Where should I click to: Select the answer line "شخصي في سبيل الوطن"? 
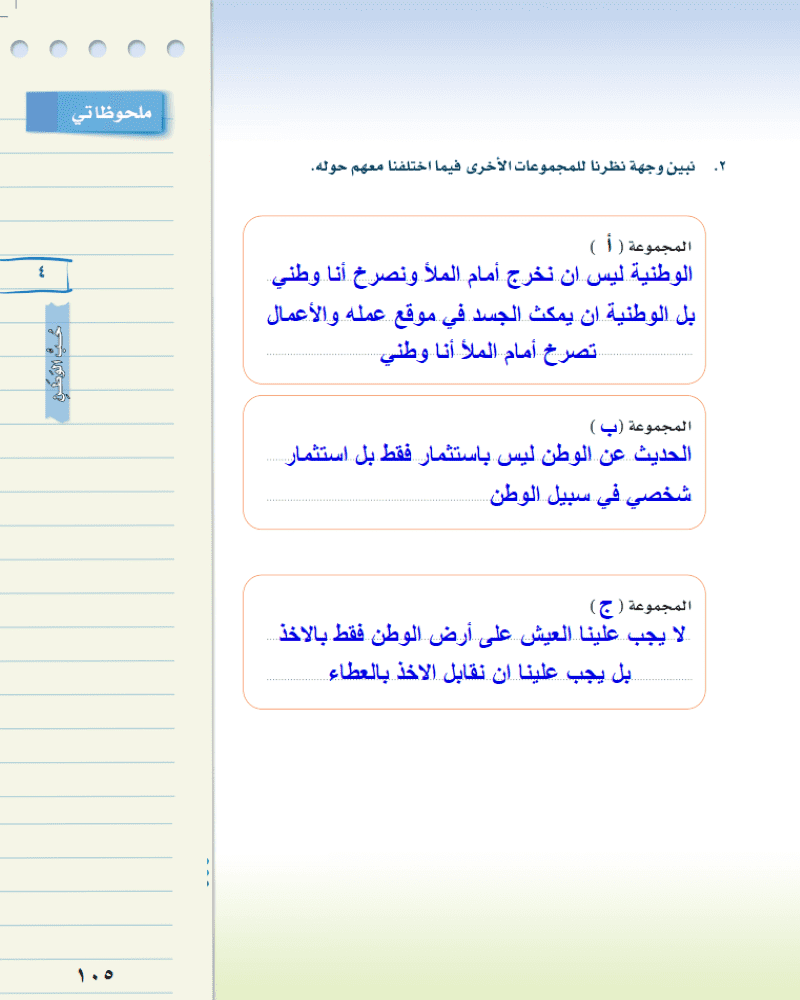point(591,494)
